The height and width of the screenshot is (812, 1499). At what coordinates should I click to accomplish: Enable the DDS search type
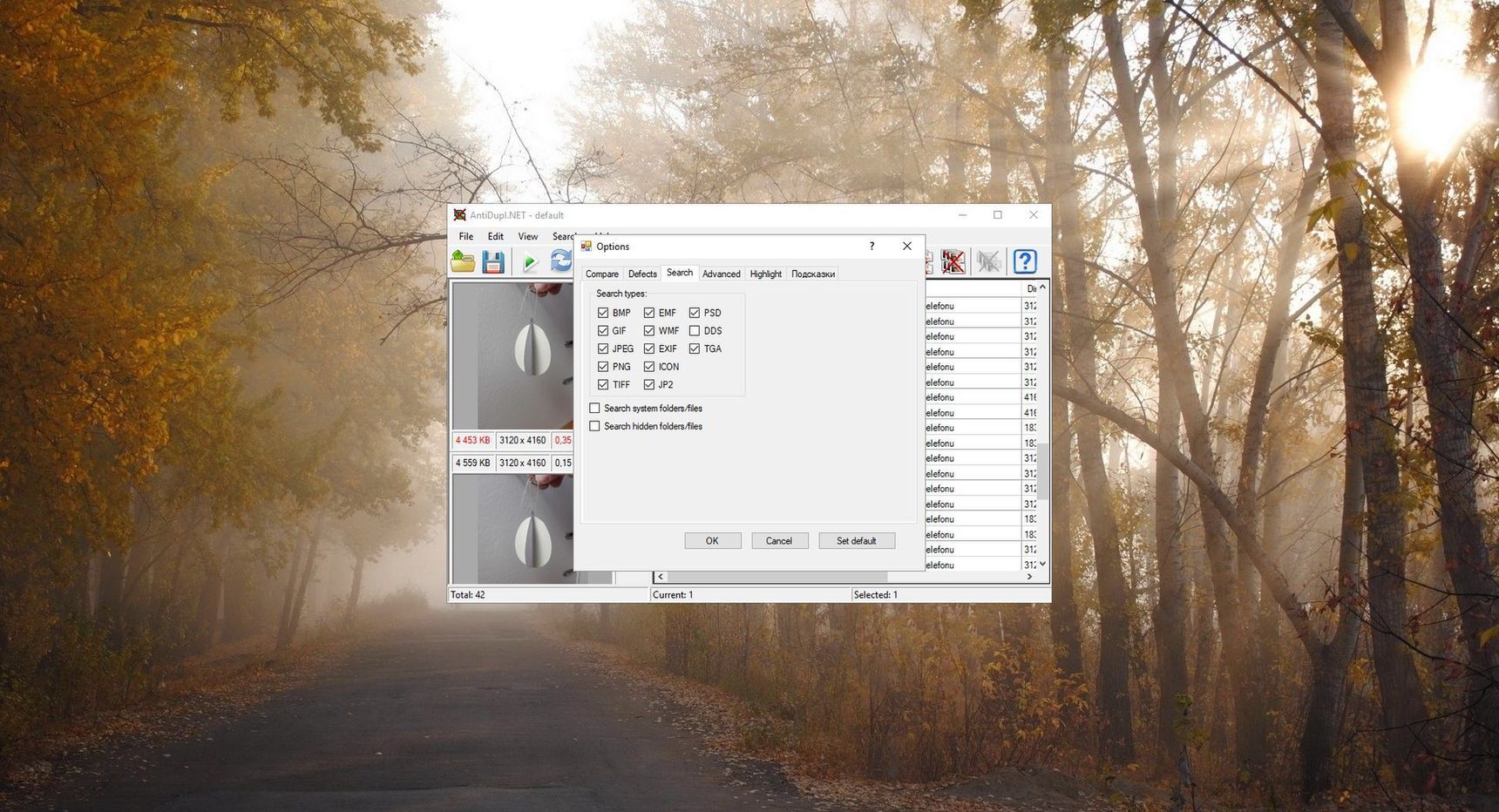[695, 331]
